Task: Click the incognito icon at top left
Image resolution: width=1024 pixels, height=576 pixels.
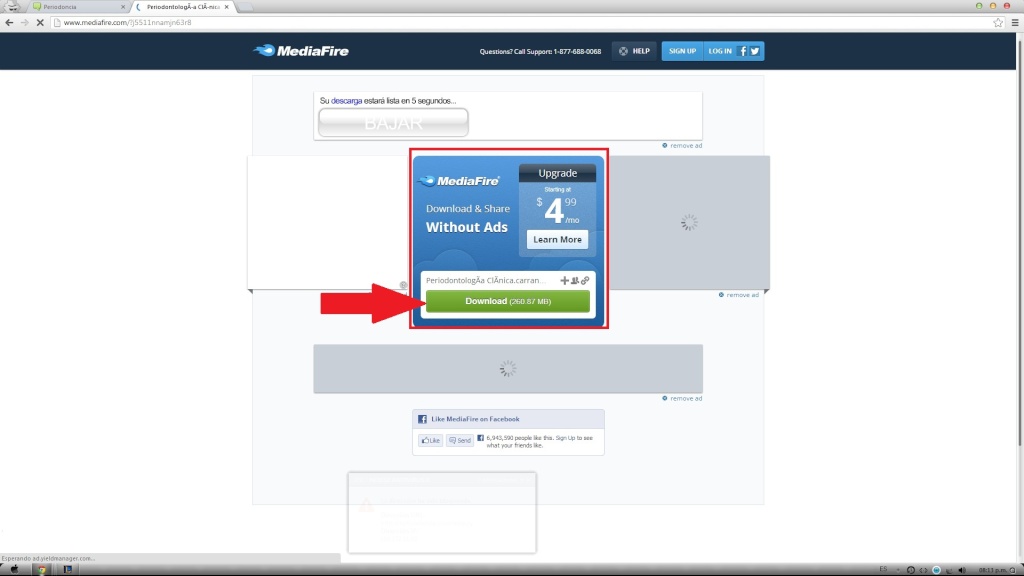Action: 12,7
